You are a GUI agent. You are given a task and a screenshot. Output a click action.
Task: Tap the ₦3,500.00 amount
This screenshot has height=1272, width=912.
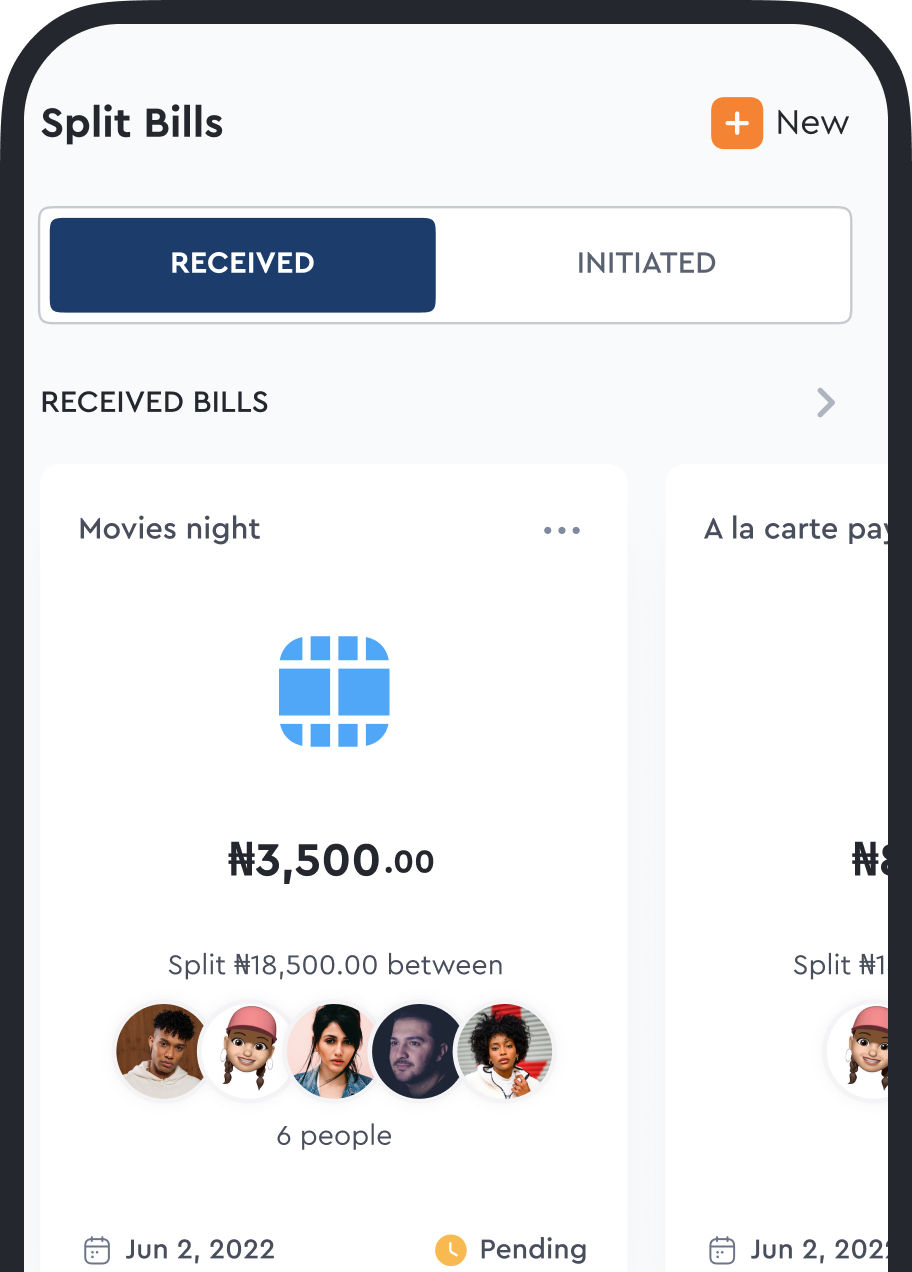(x=332, y=861)
